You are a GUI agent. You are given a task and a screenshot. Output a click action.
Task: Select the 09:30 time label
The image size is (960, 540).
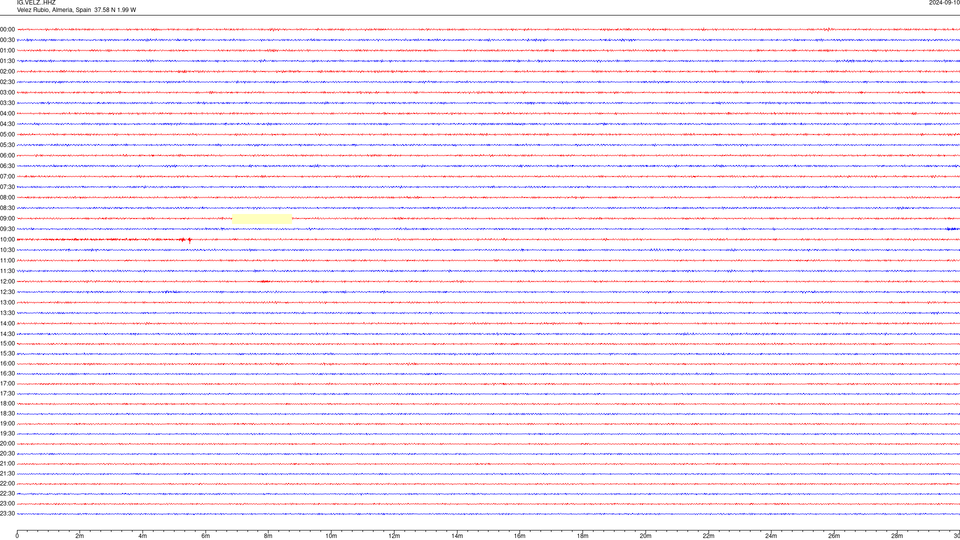7,230
